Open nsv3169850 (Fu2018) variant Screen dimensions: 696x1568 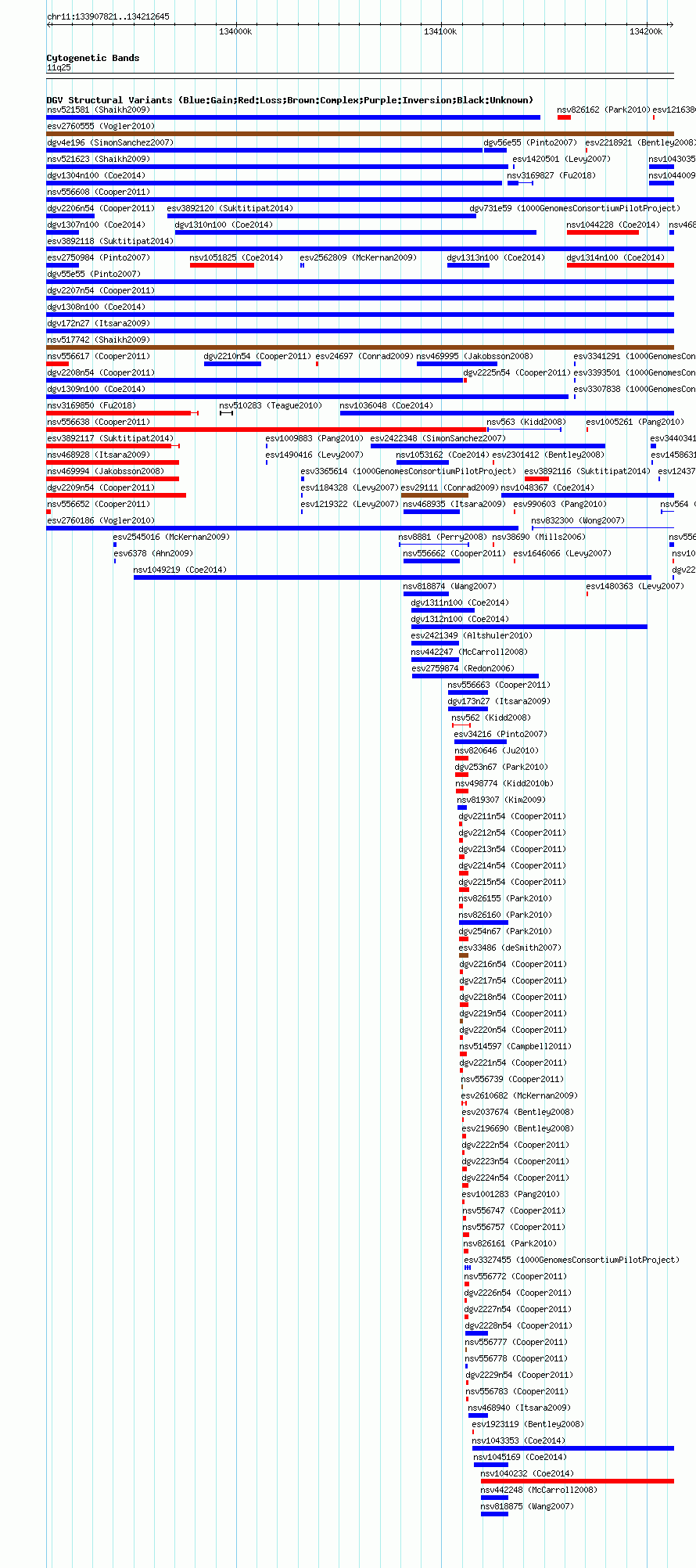click(91, 405)
